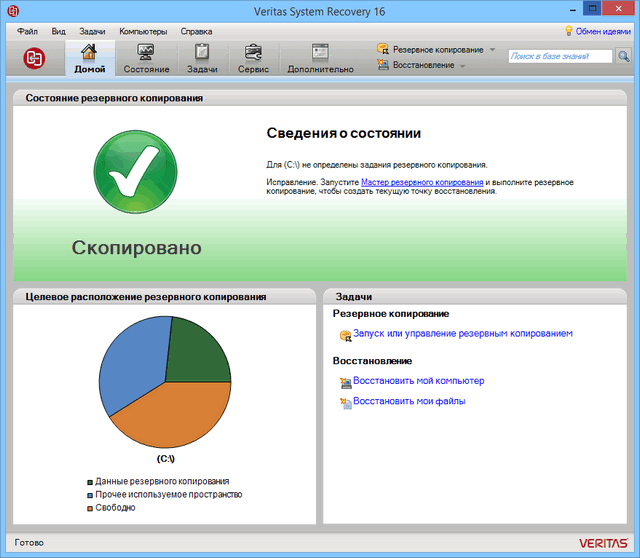
Task: Open the Состояние status view
Action: coord(146,58)
